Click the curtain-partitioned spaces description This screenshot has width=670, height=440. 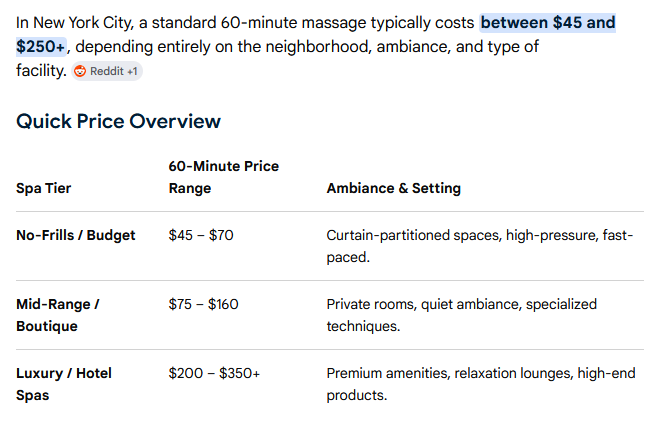tap(479, 246)
